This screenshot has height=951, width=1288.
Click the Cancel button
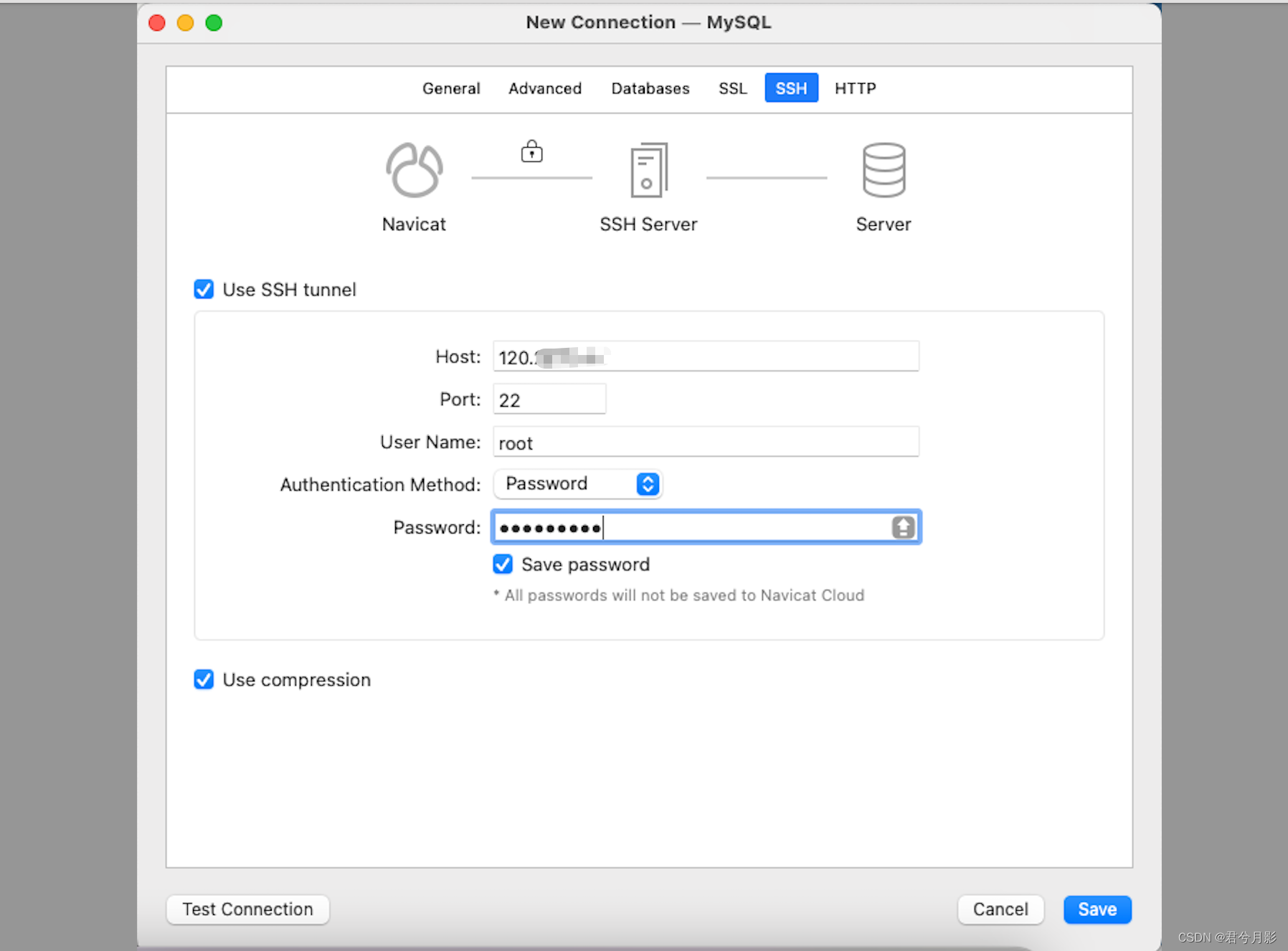click(x=1000, y=909)
